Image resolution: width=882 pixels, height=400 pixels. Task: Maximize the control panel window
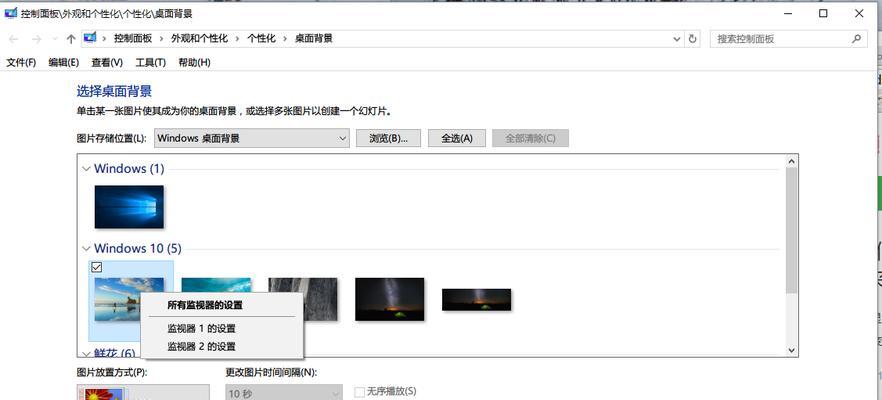point(823,14)
